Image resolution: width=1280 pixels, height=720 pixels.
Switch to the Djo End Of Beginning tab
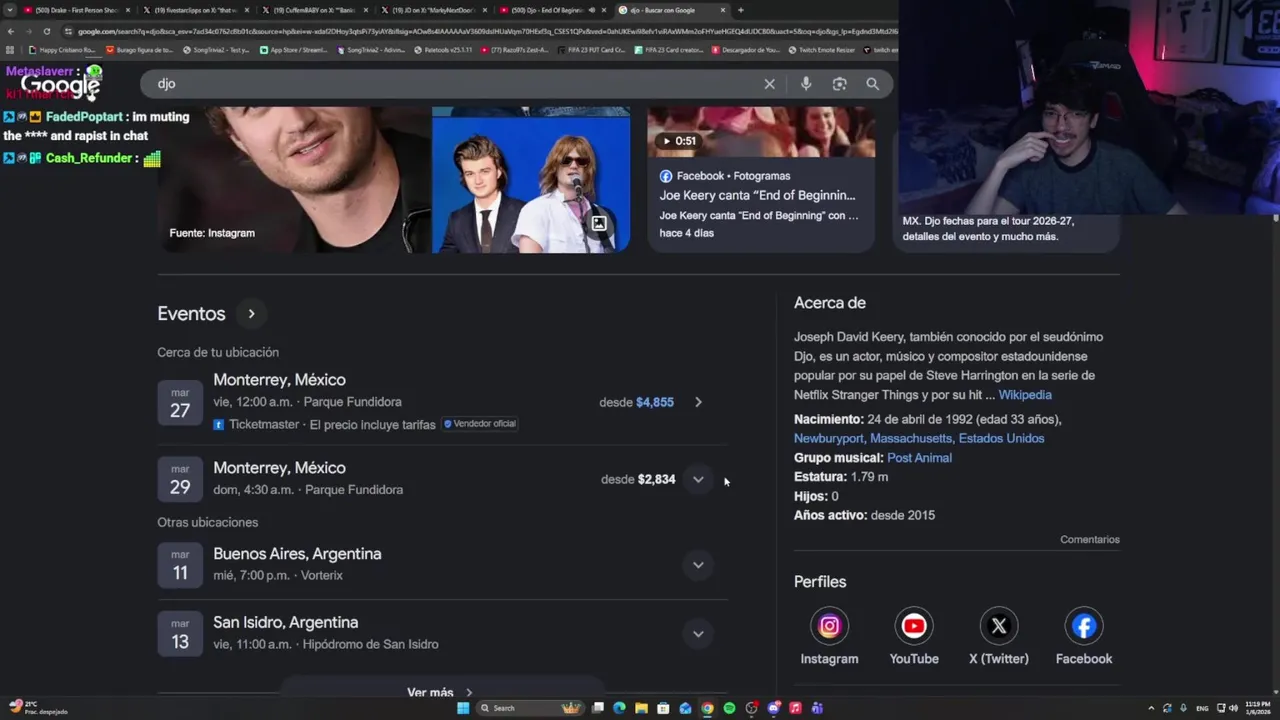click(x=551, y=10)
